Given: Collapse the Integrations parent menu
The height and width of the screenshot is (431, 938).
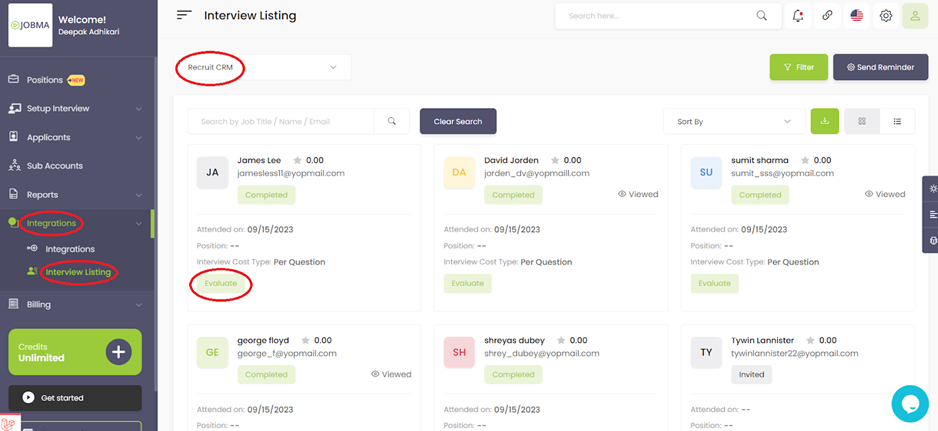Looking at the screenshot, I should point(76,223).
